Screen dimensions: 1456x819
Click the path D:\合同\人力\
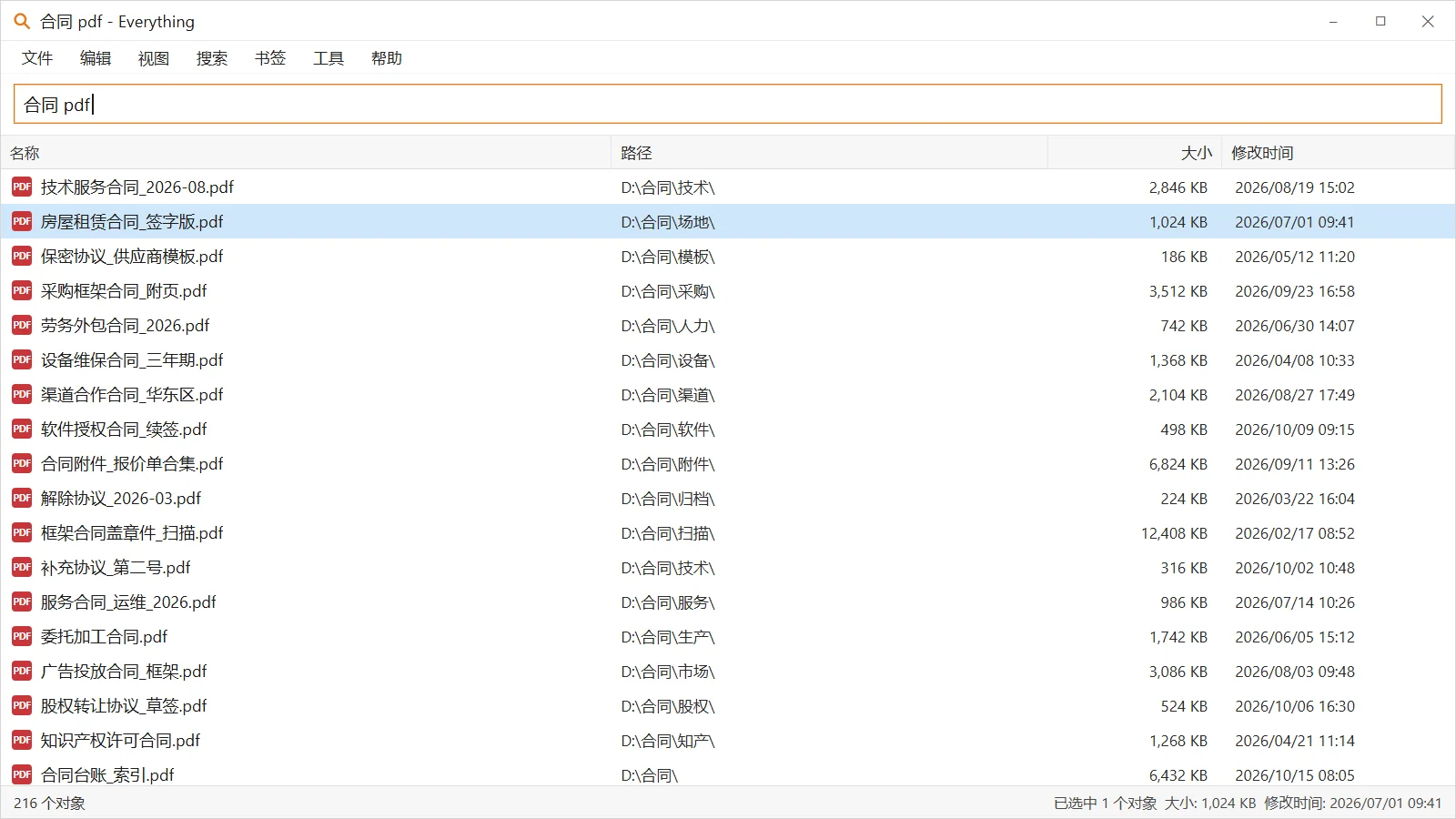coord(668,326)
